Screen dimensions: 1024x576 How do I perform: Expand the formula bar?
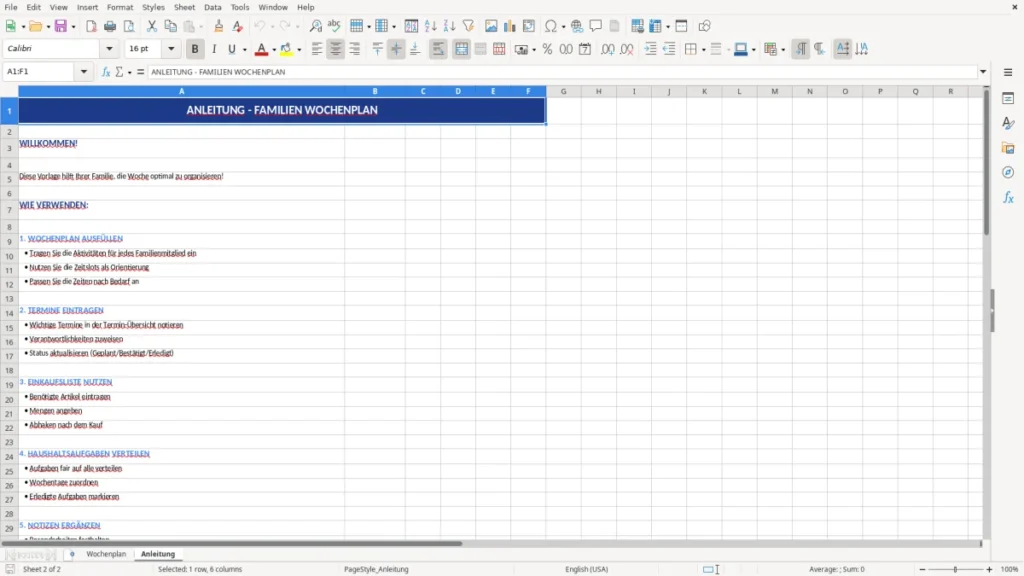(x=983, y=72)
